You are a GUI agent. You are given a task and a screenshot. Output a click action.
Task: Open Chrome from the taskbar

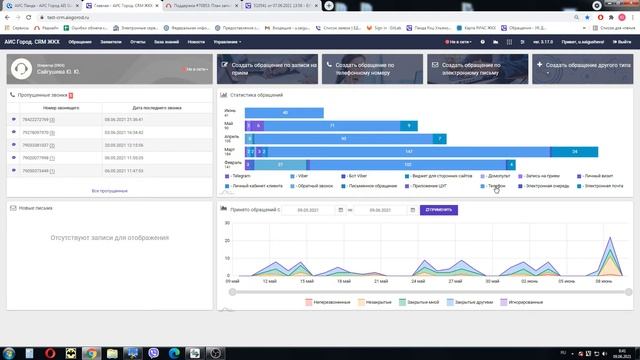[x=91, y=353]
